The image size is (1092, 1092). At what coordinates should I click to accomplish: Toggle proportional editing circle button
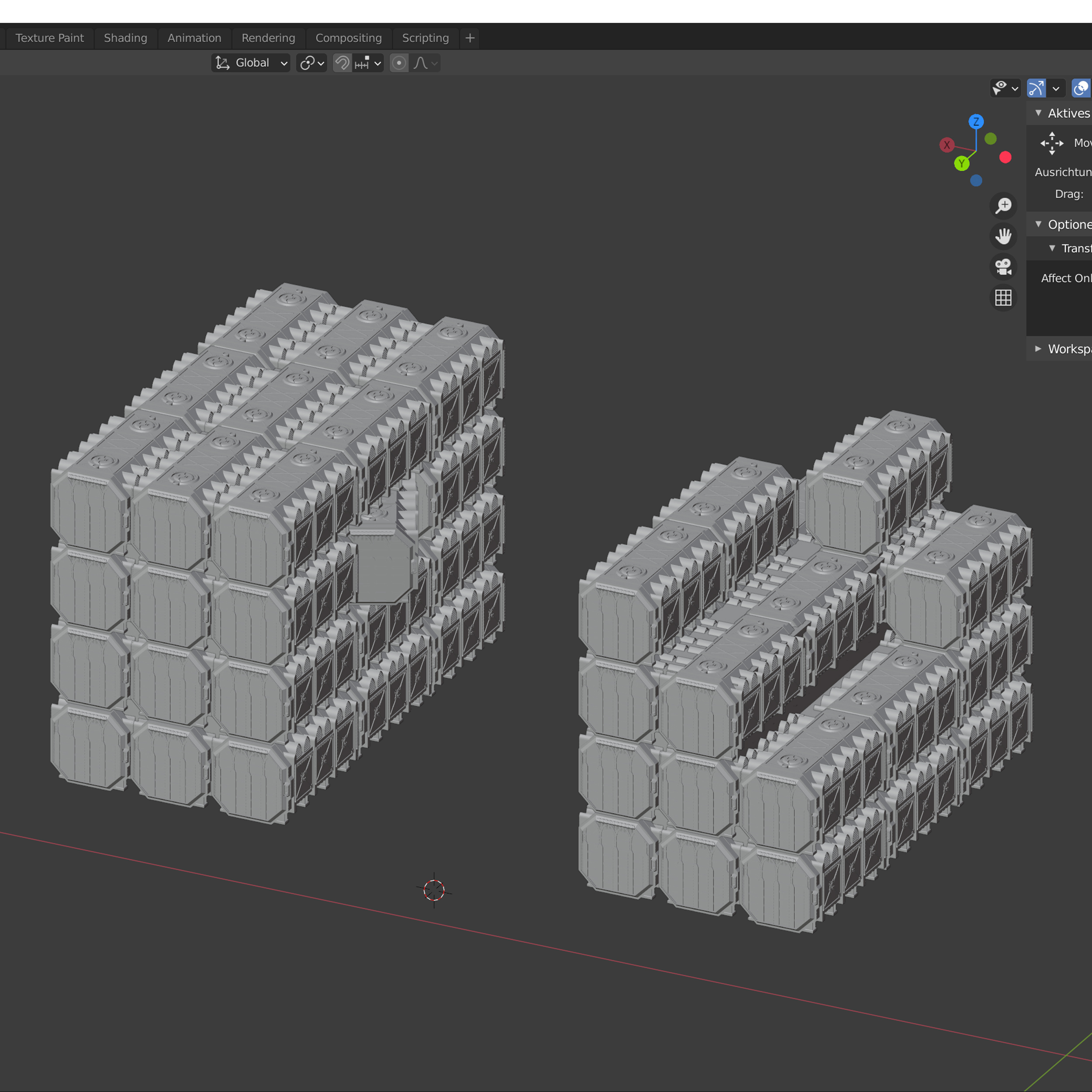399,63
